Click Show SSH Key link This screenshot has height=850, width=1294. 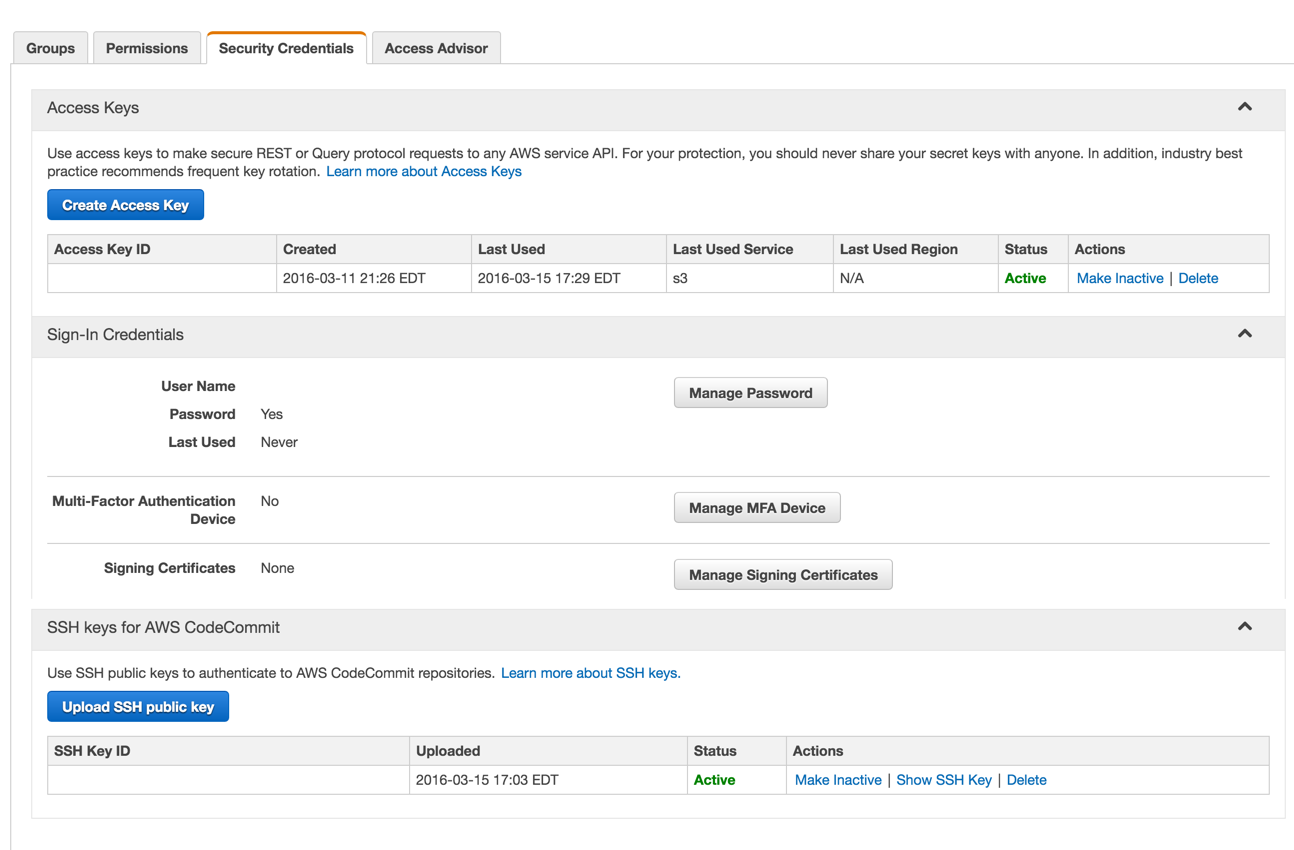pos(944,780)
